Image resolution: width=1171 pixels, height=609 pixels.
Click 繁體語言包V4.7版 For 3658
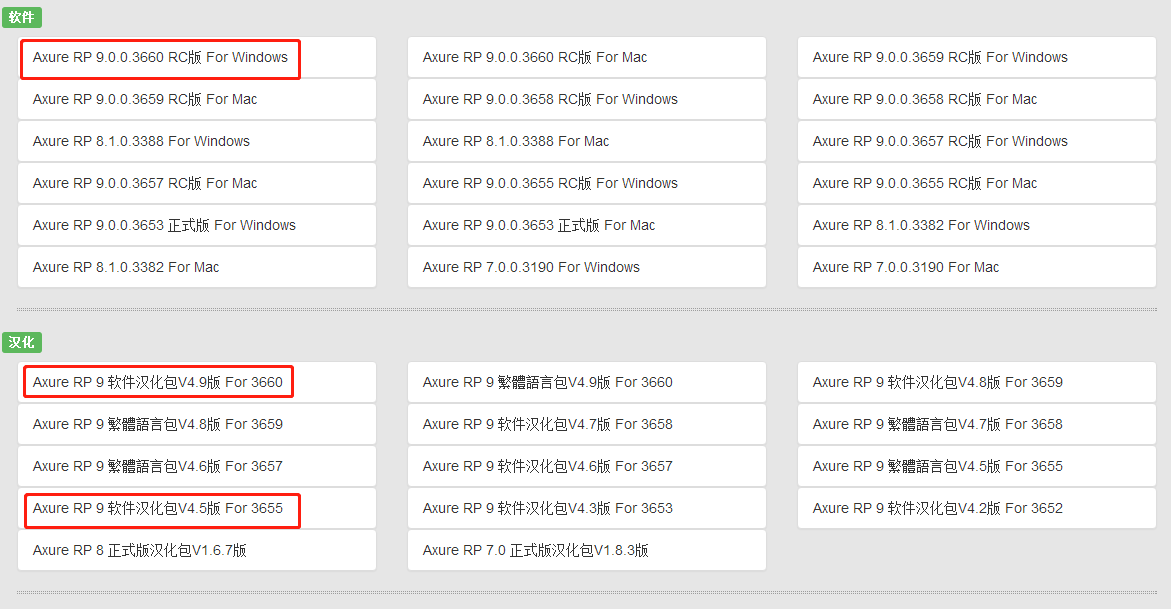976,424
